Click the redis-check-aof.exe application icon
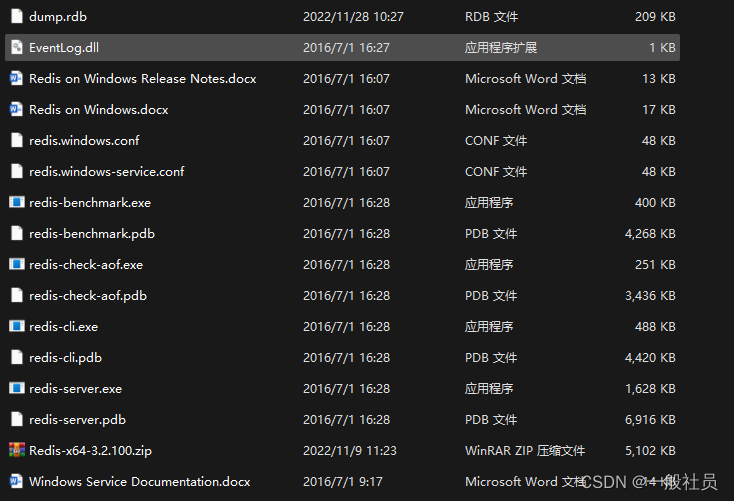This screenshot has width=734, height=501. pyautogui.click(x=16, y=264)
